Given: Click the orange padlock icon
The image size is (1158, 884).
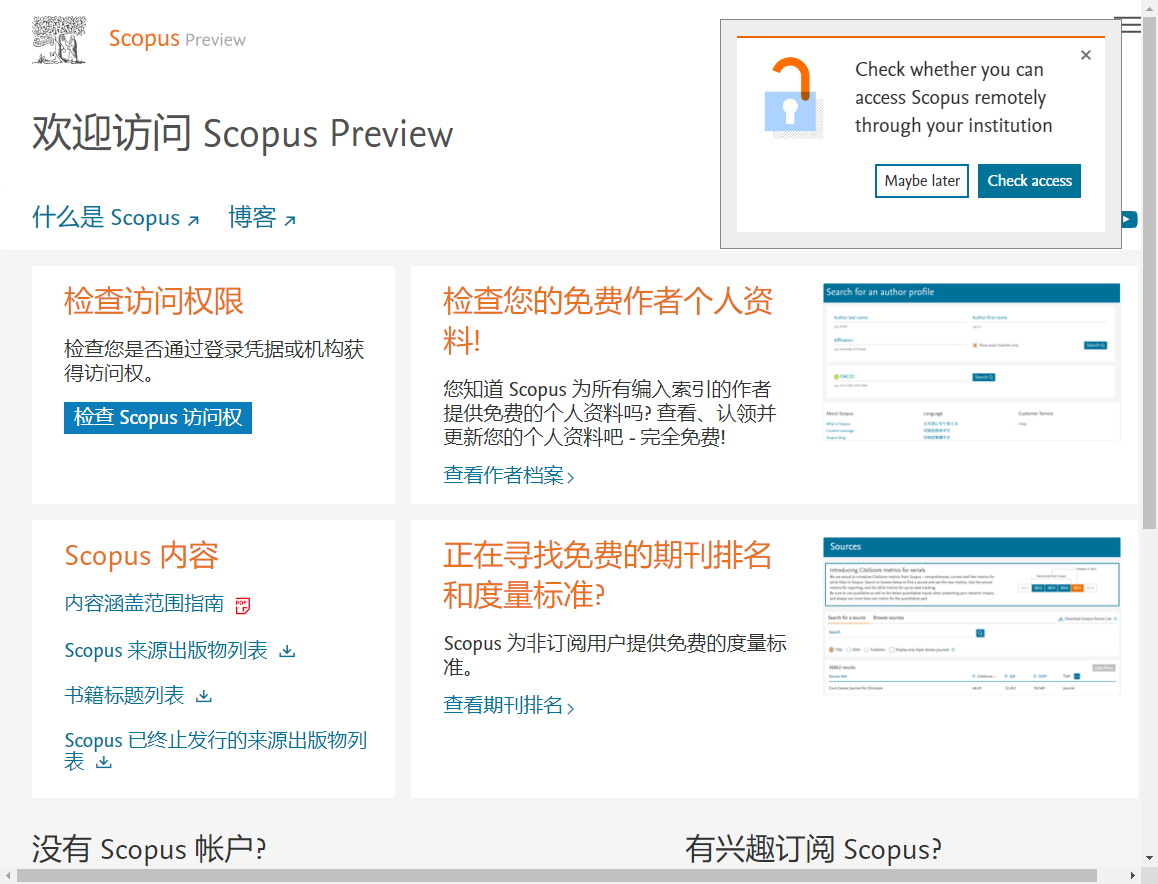Looking at the screenshot, I should 792,97.
